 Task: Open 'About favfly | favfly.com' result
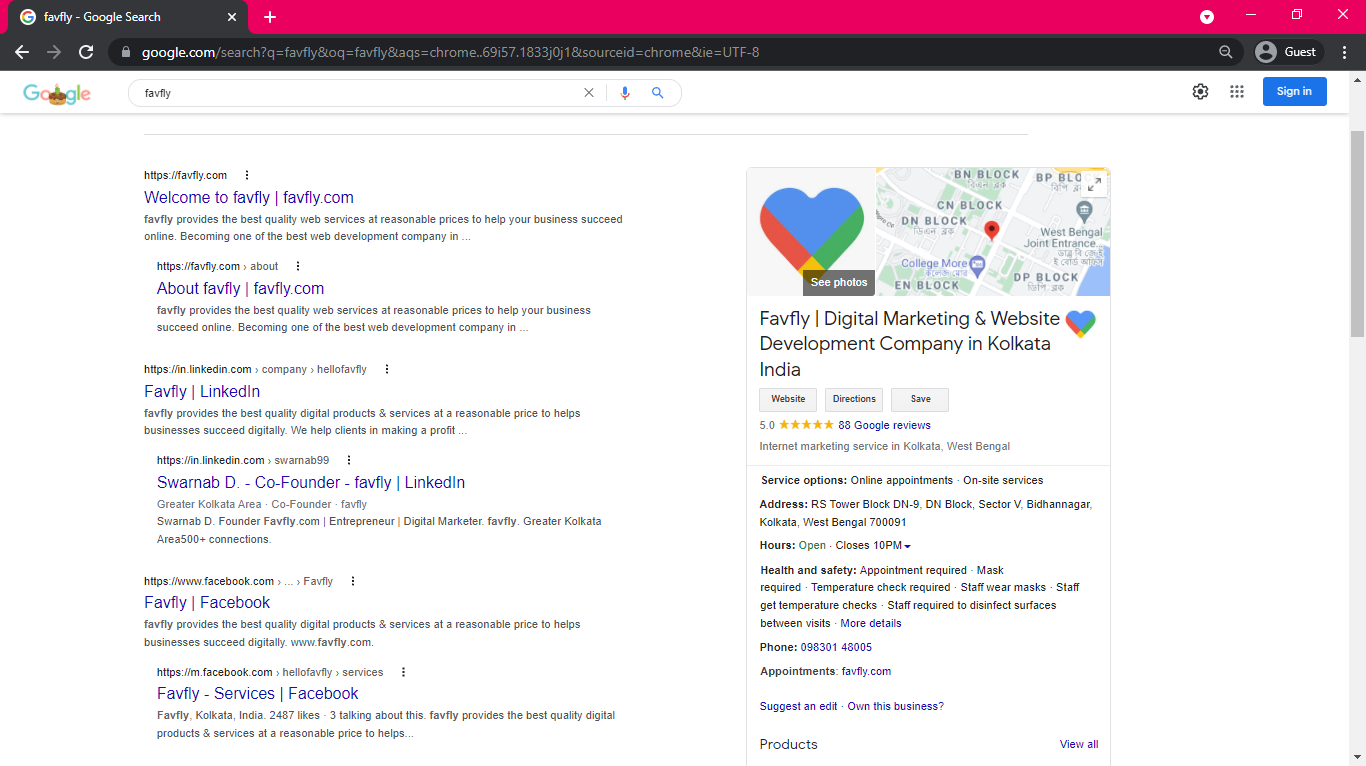click(x=240, y=289)
